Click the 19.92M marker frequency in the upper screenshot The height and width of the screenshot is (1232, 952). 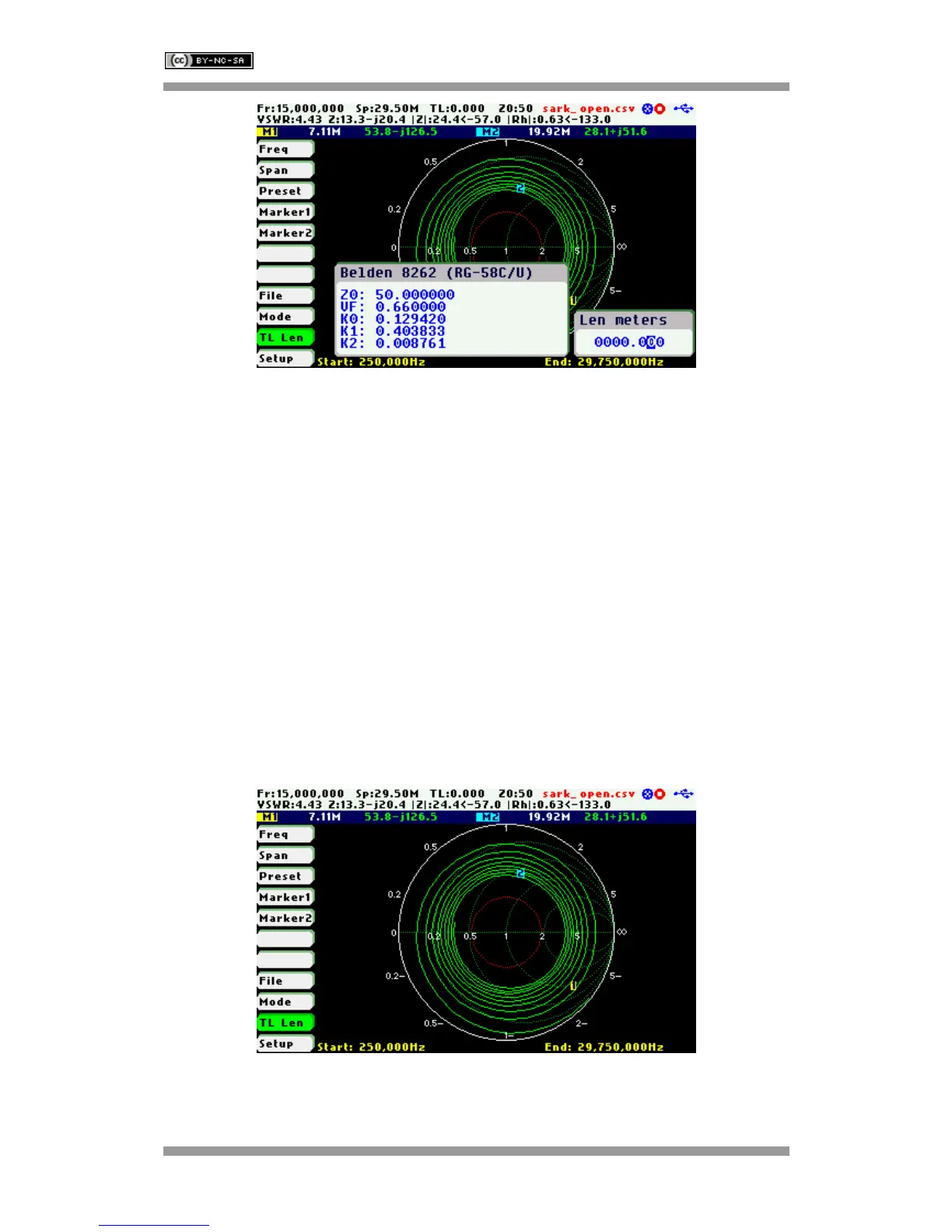pos(549,132)
